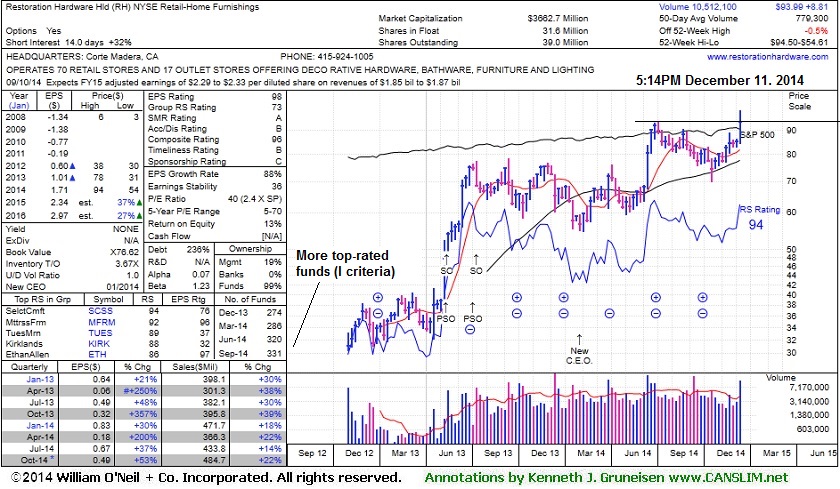Click the PHONE: 415-924-1005 text

click(327, 57)
